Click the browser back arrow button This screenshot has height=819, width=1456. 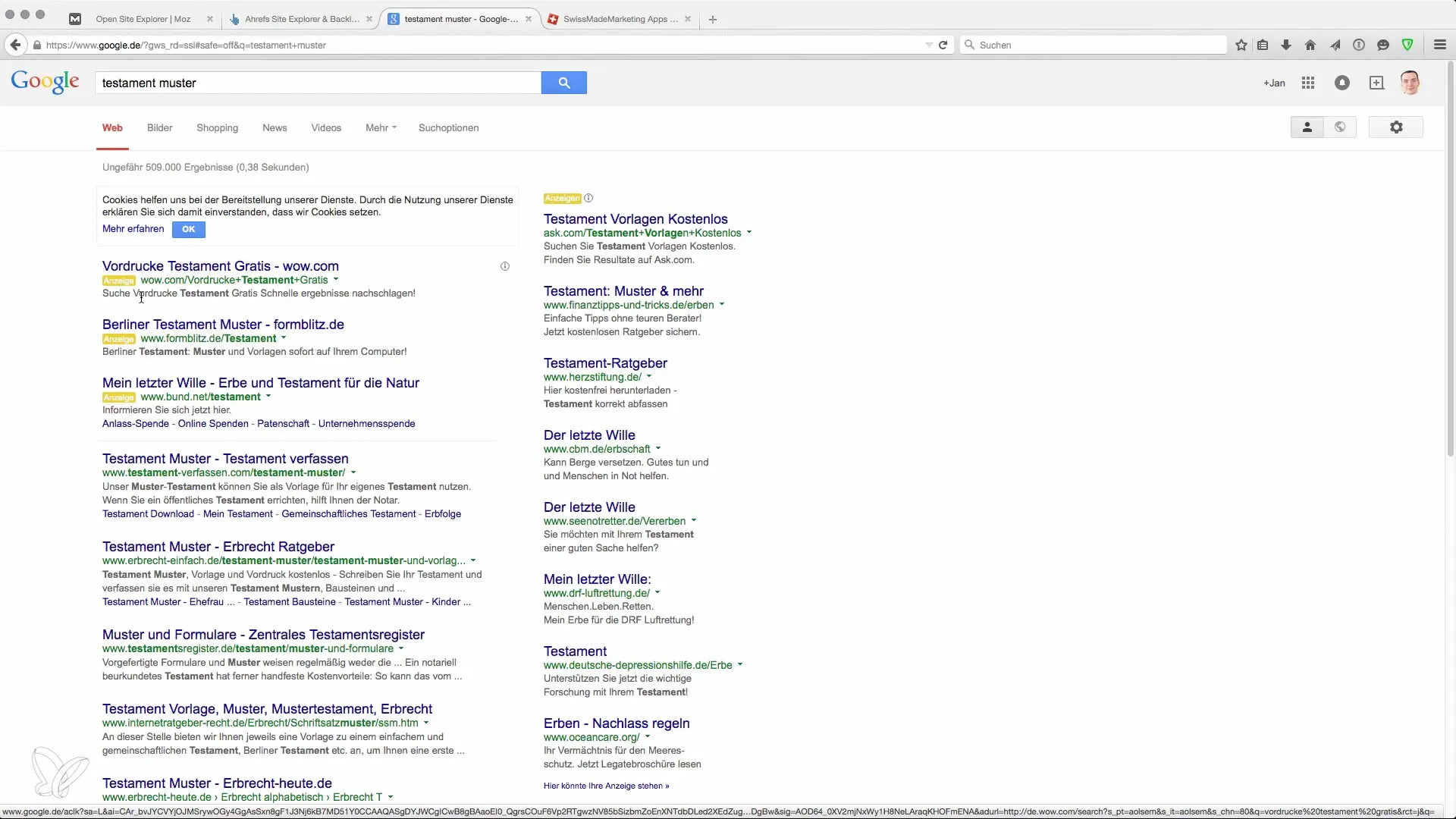pos(15,45)
